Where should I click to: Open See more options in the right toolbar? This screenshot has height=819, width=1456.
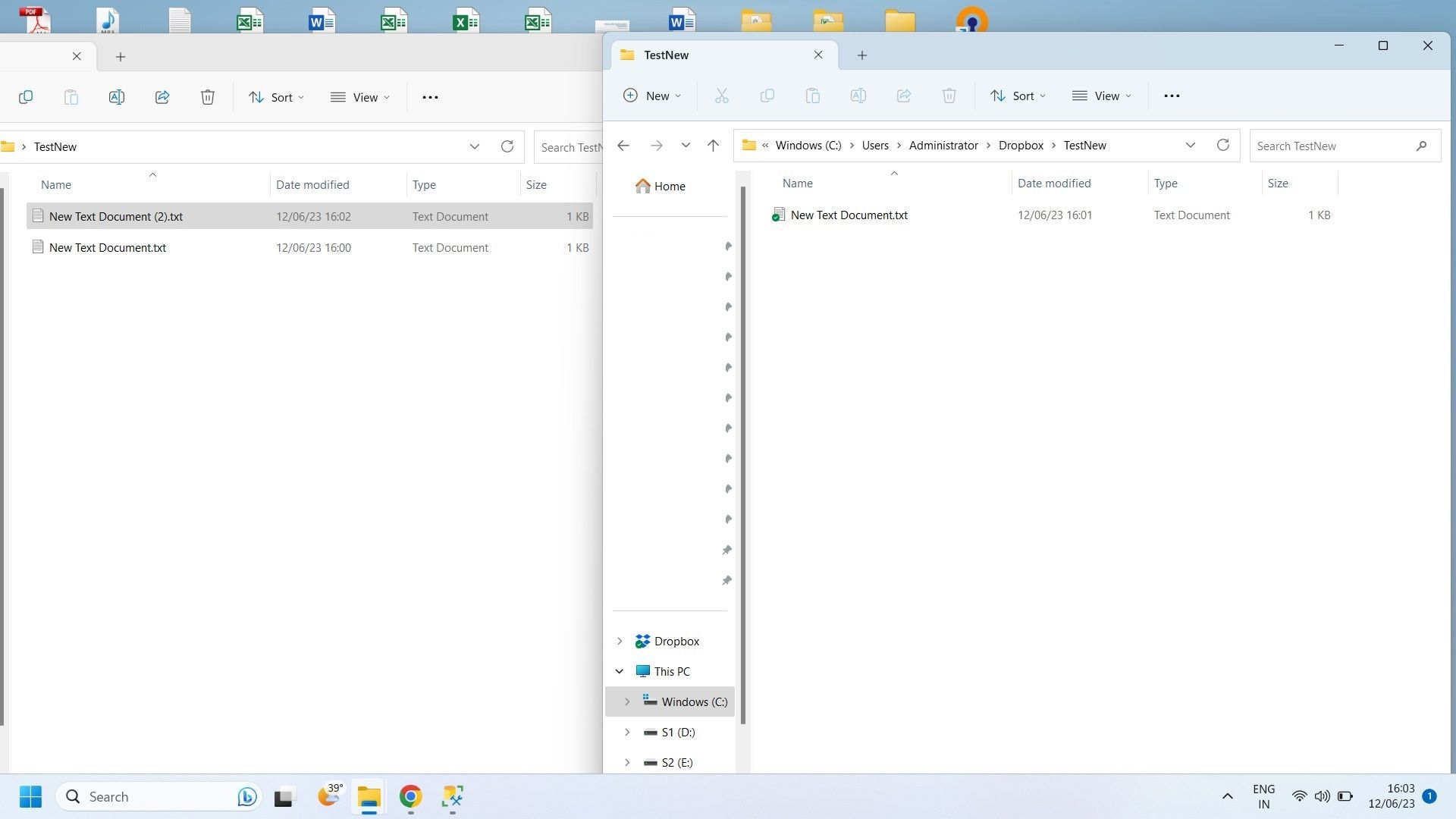click(x=1172, y=96)
